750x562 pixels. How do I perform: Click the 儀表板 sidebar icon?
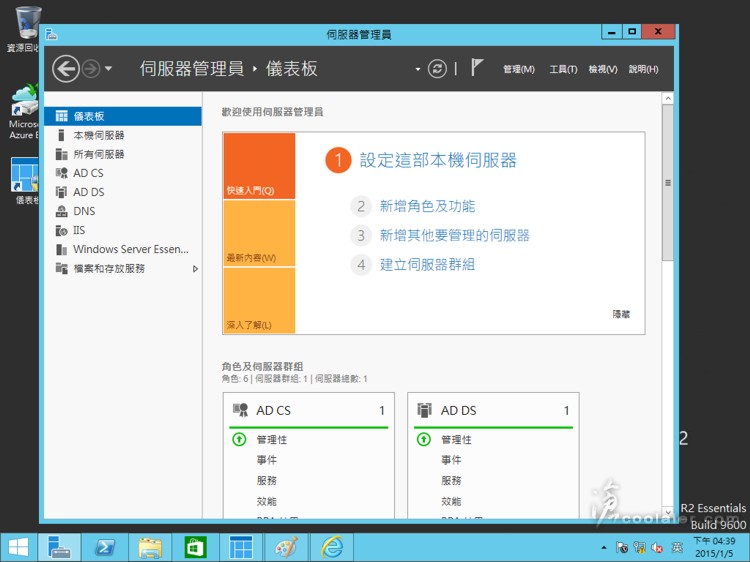coord(61,116)
